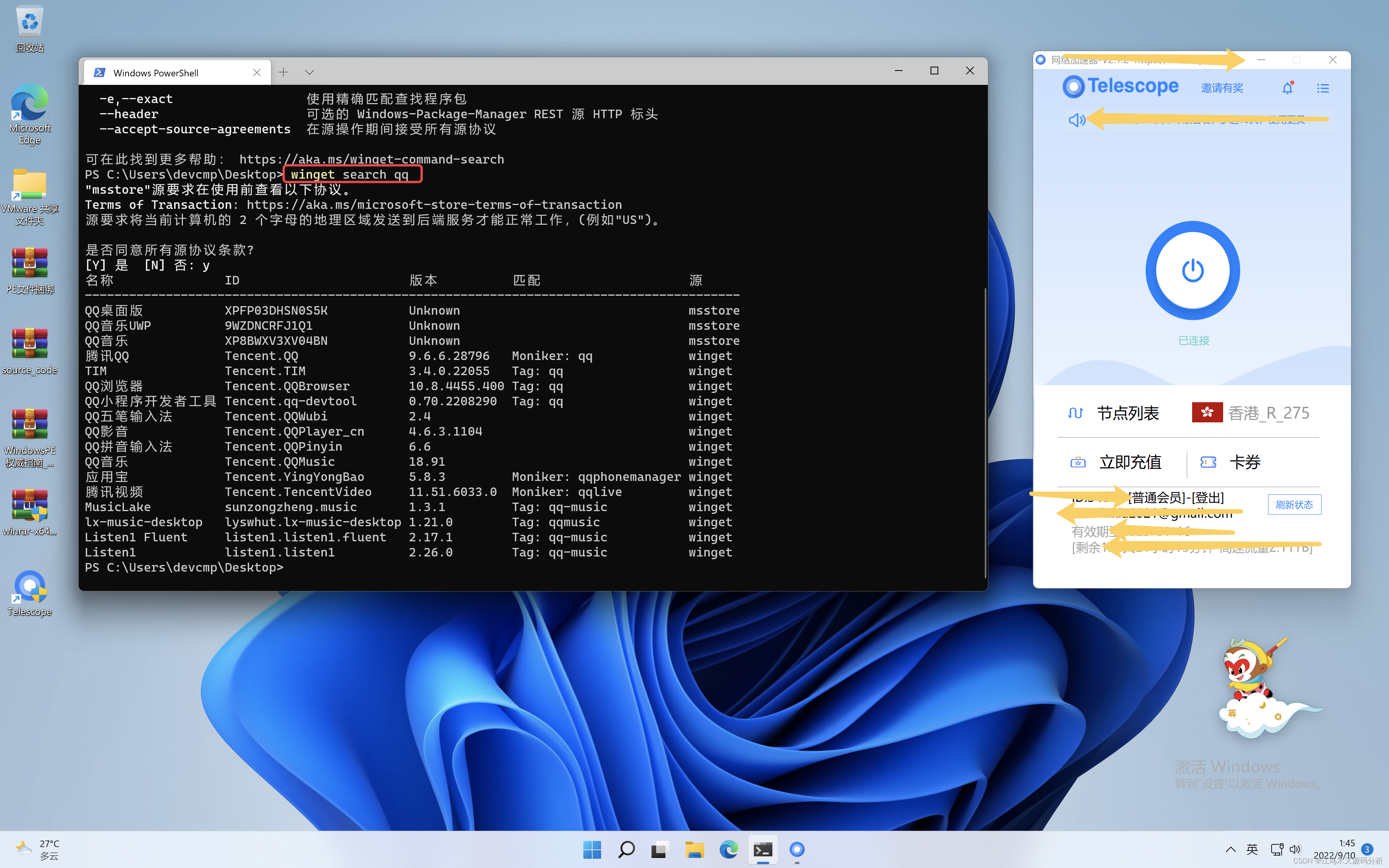
Task: Open the Recycle Bin desktop icon
Action: click(x=30, y=29)
